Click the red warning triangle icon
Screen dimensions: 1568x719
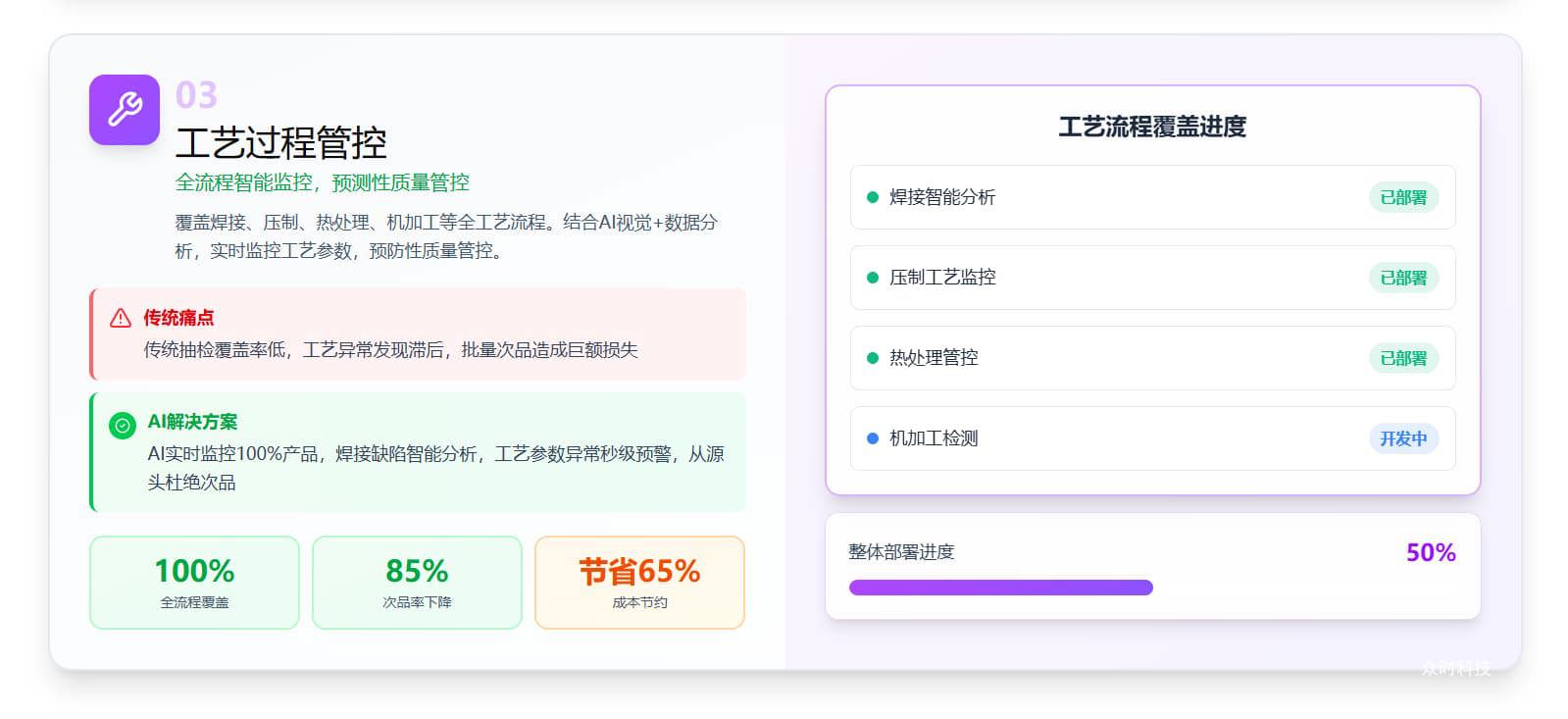[121, 318]
